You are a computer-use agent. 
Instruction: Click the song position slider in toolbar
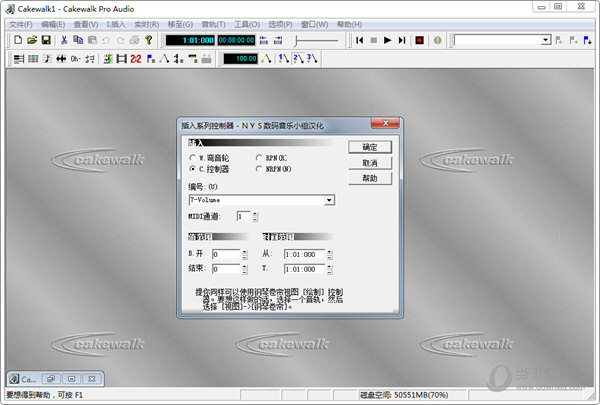click(316, 40)
